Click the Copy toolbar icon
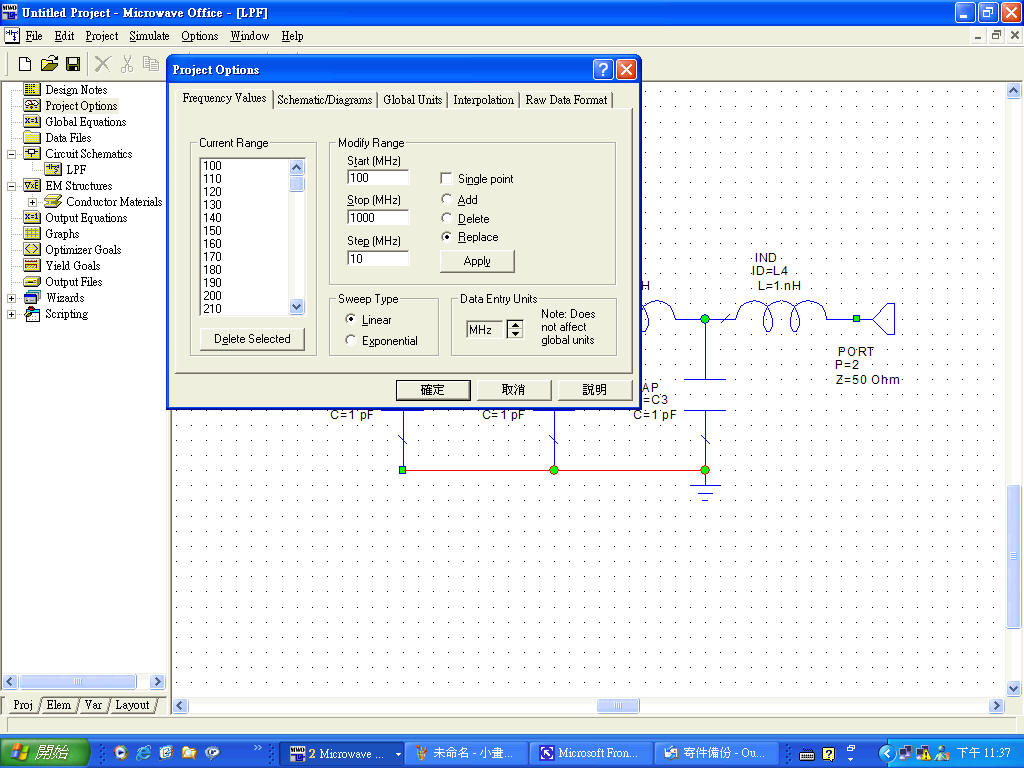Viewport: 1024px width, 768px height. [151, 63]
